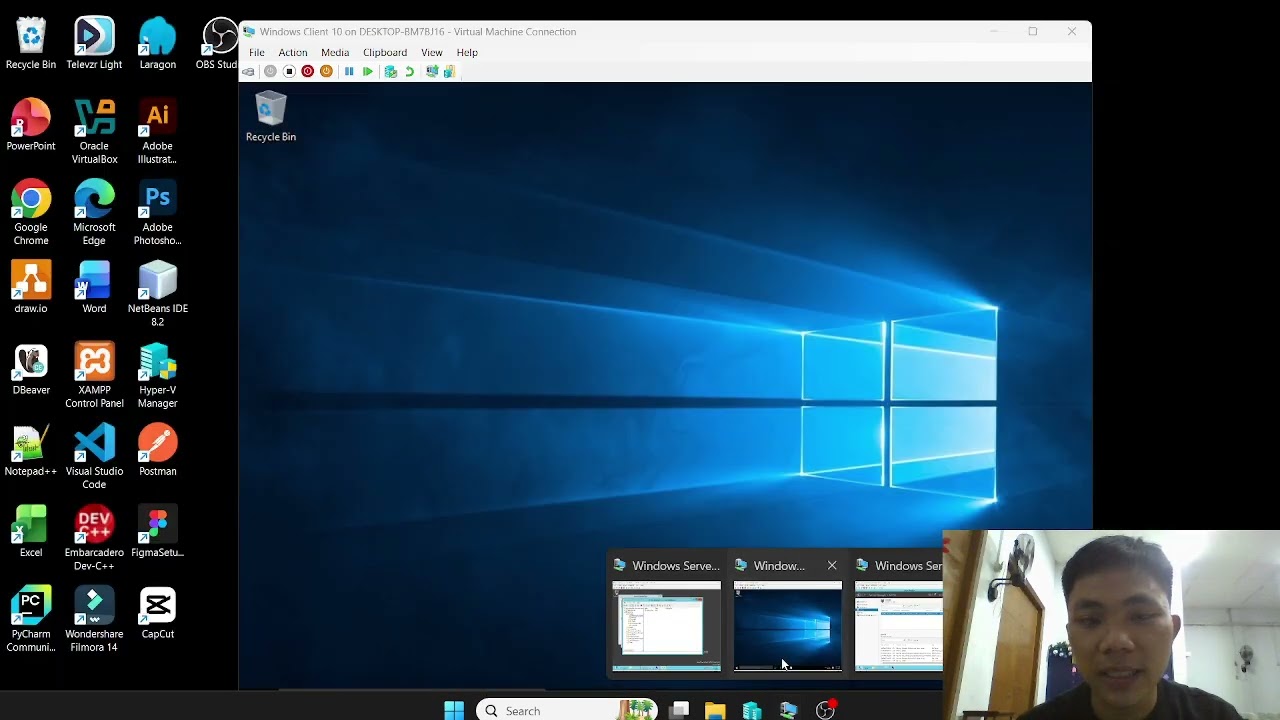This screenshot has width=1280, height=720.
Task: Toggle enhanced session mode icon
Action: click(432, 72)
